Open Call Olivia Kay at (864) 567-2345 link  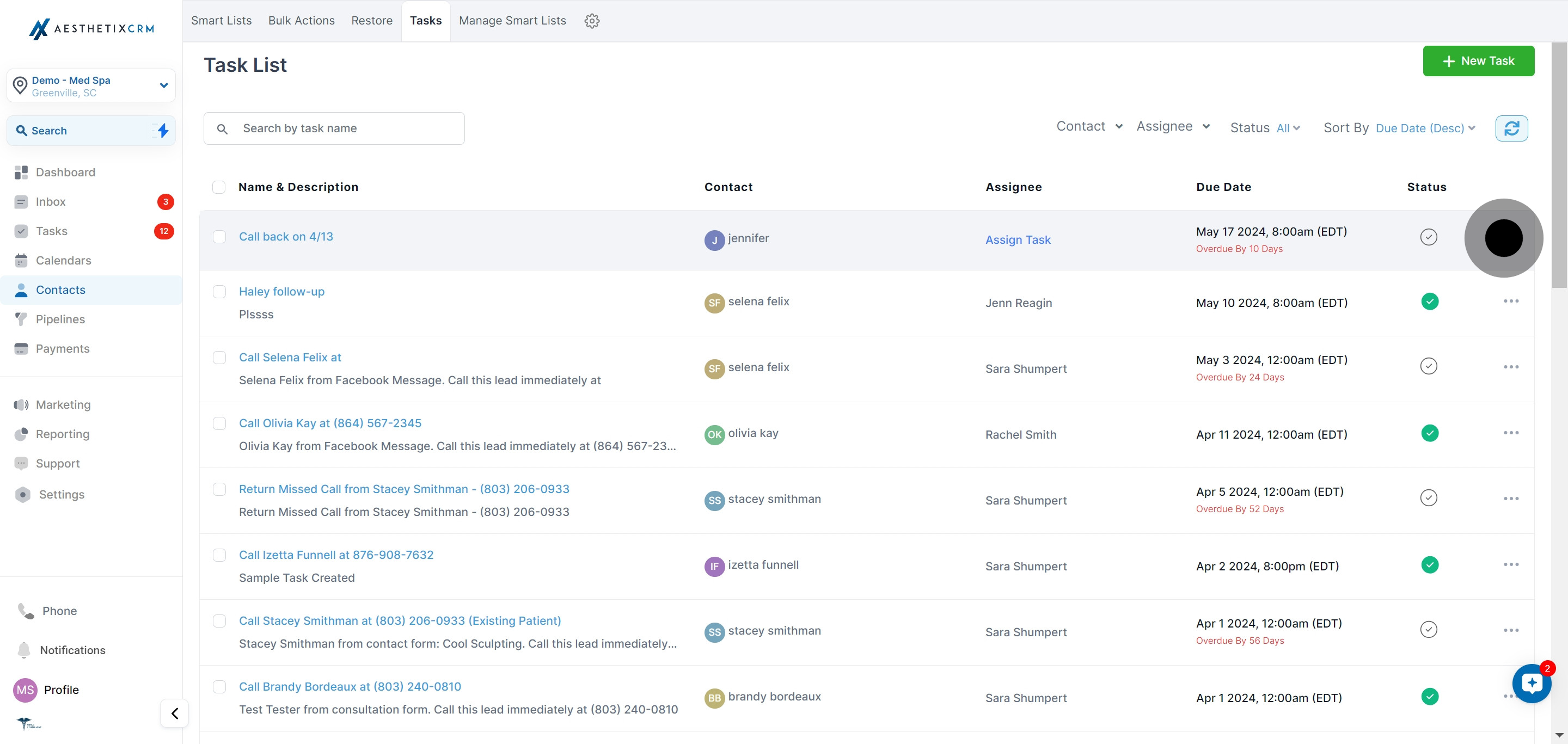click(330, 423)
